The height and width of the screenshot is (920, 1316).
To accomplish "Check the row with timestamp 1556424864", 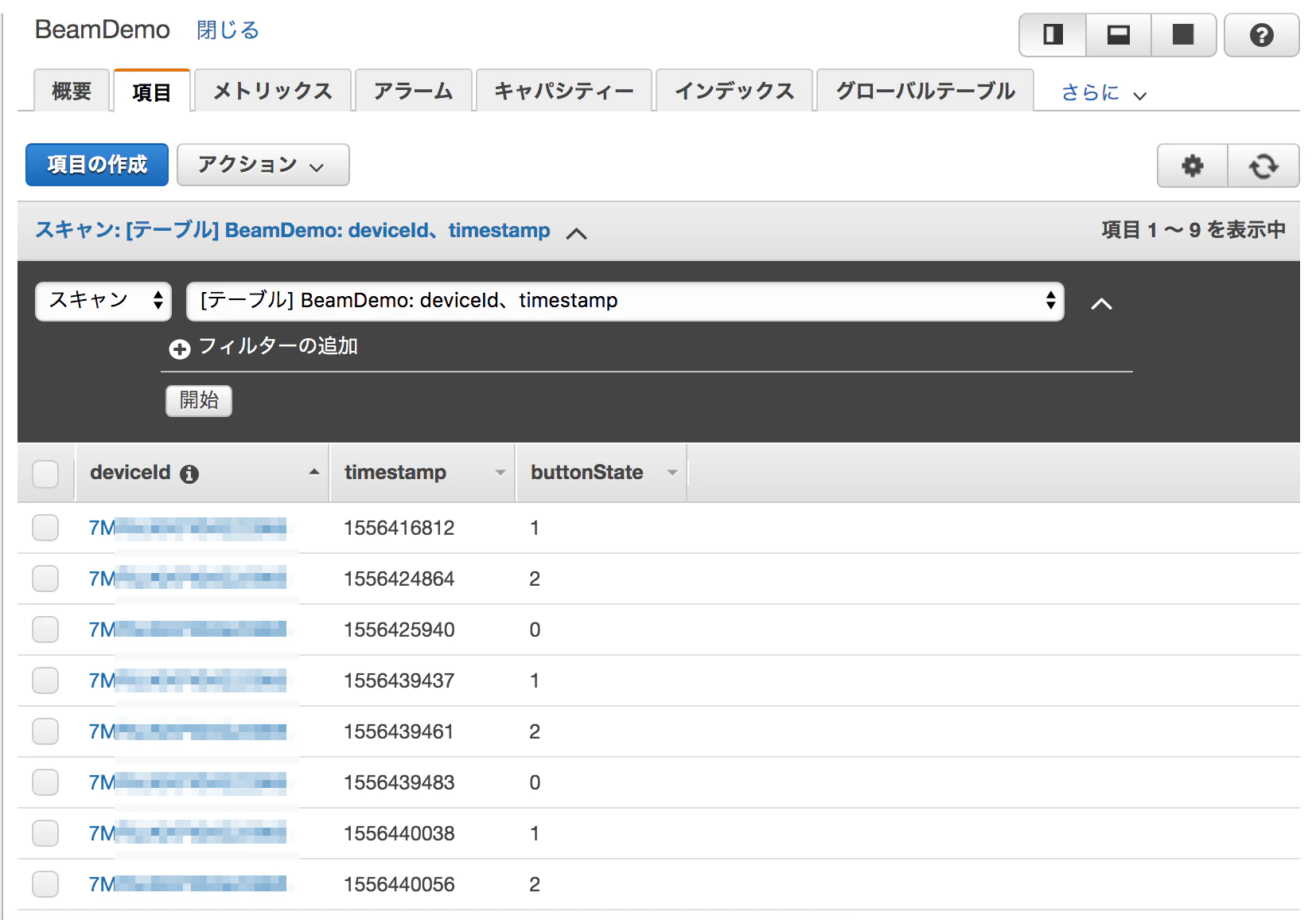I will click(x=45, y=579).
